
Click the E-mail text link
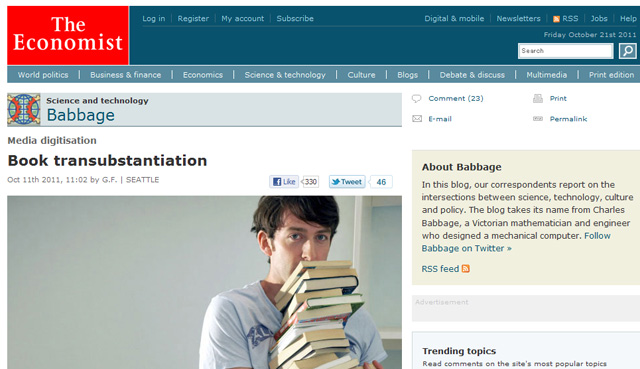pyautogui.click(x=440, y=119)
